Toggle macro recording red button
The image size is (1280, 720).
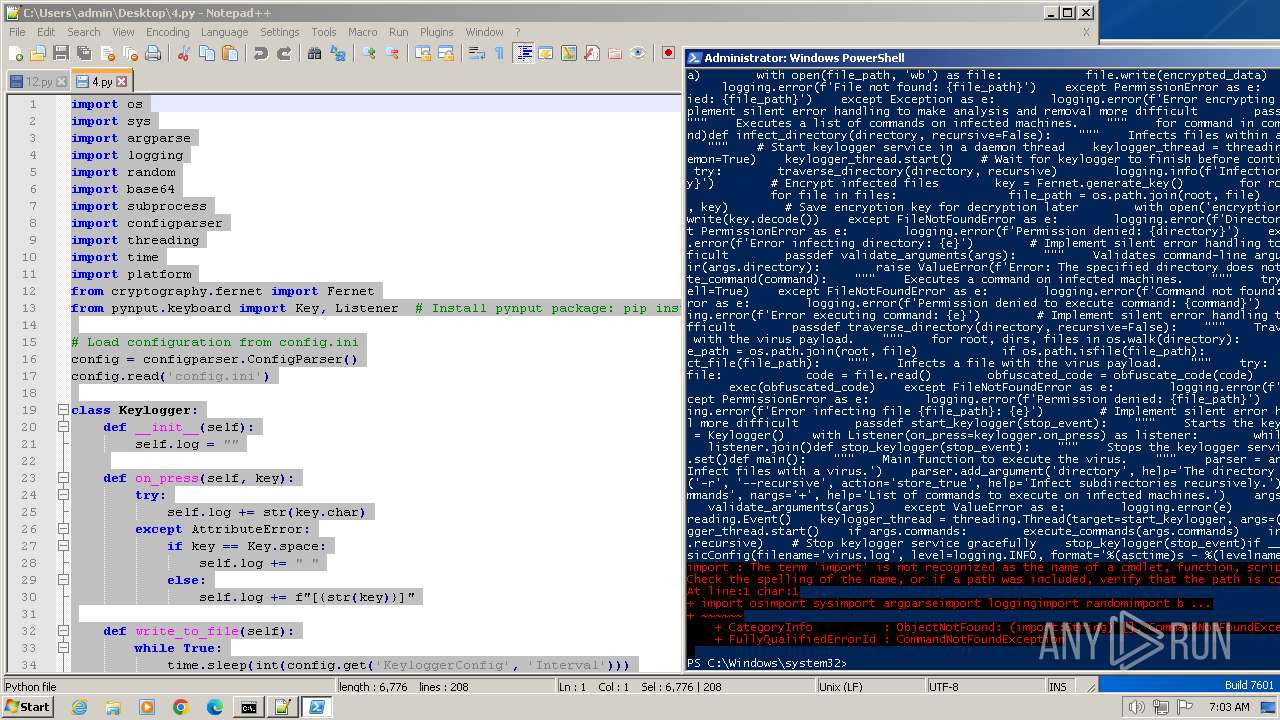pos(668,53)
